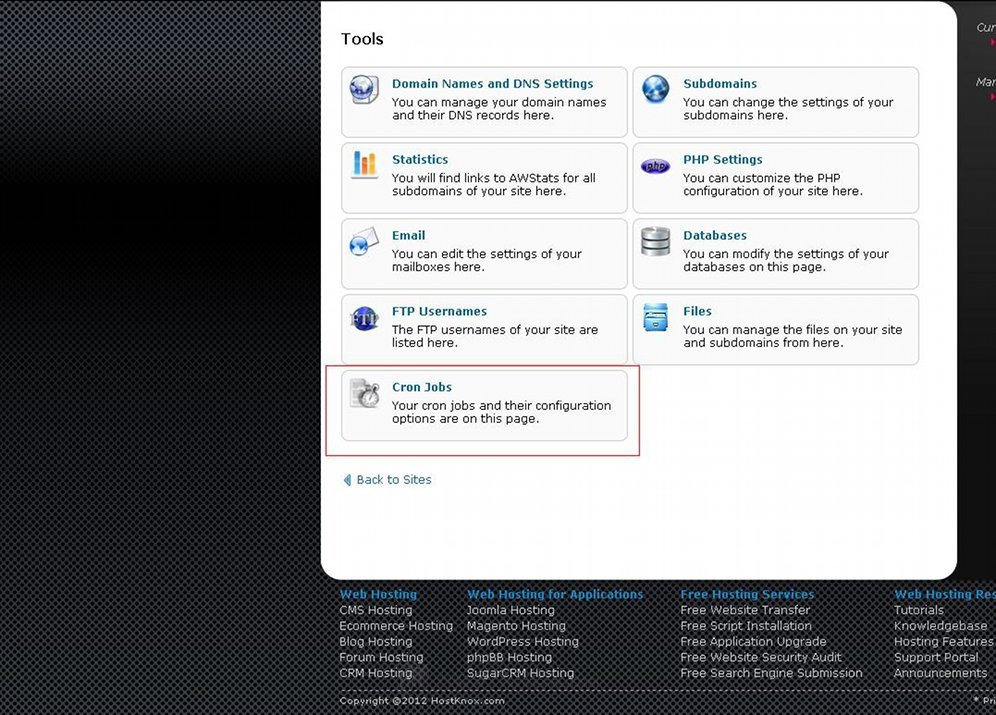Open Free Search Engine Submission link
The width and height of the screenshot is (996, 715).
point(771,673)
